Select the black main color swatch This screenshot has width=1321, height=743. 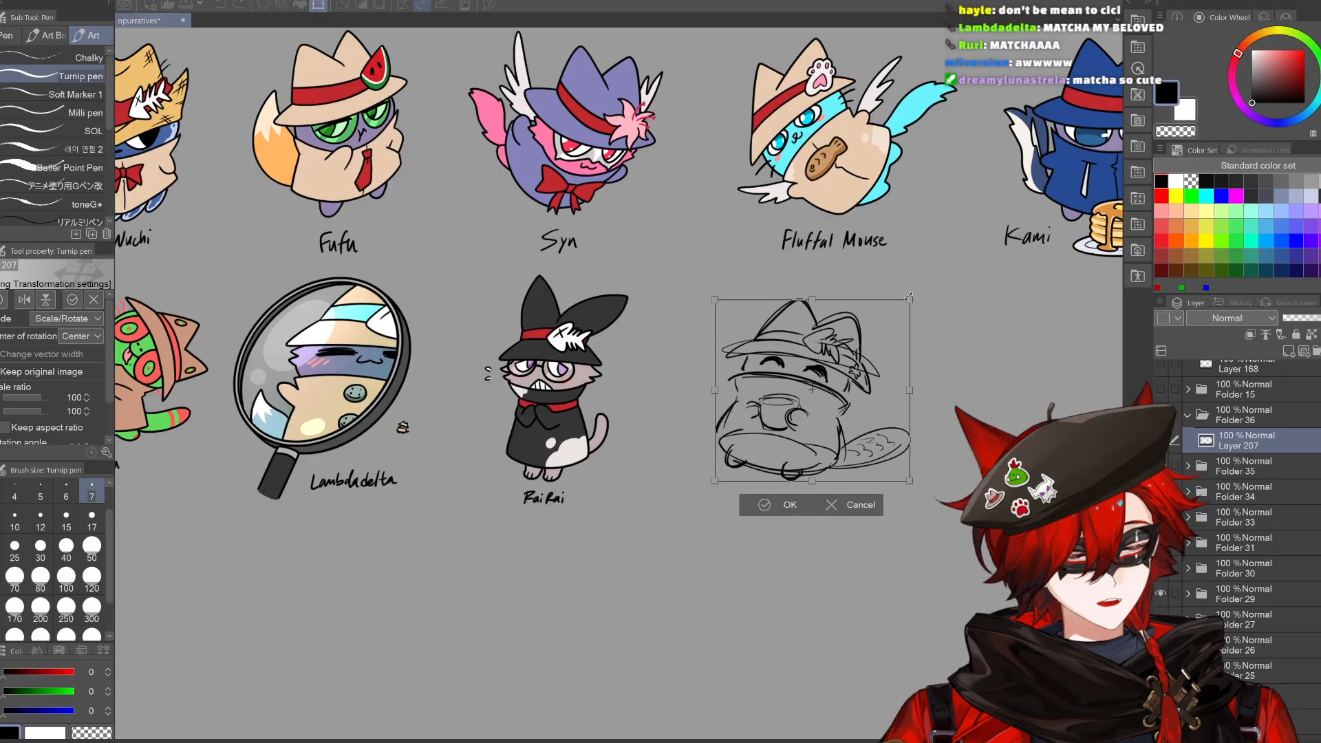[x=1166, y=93]
